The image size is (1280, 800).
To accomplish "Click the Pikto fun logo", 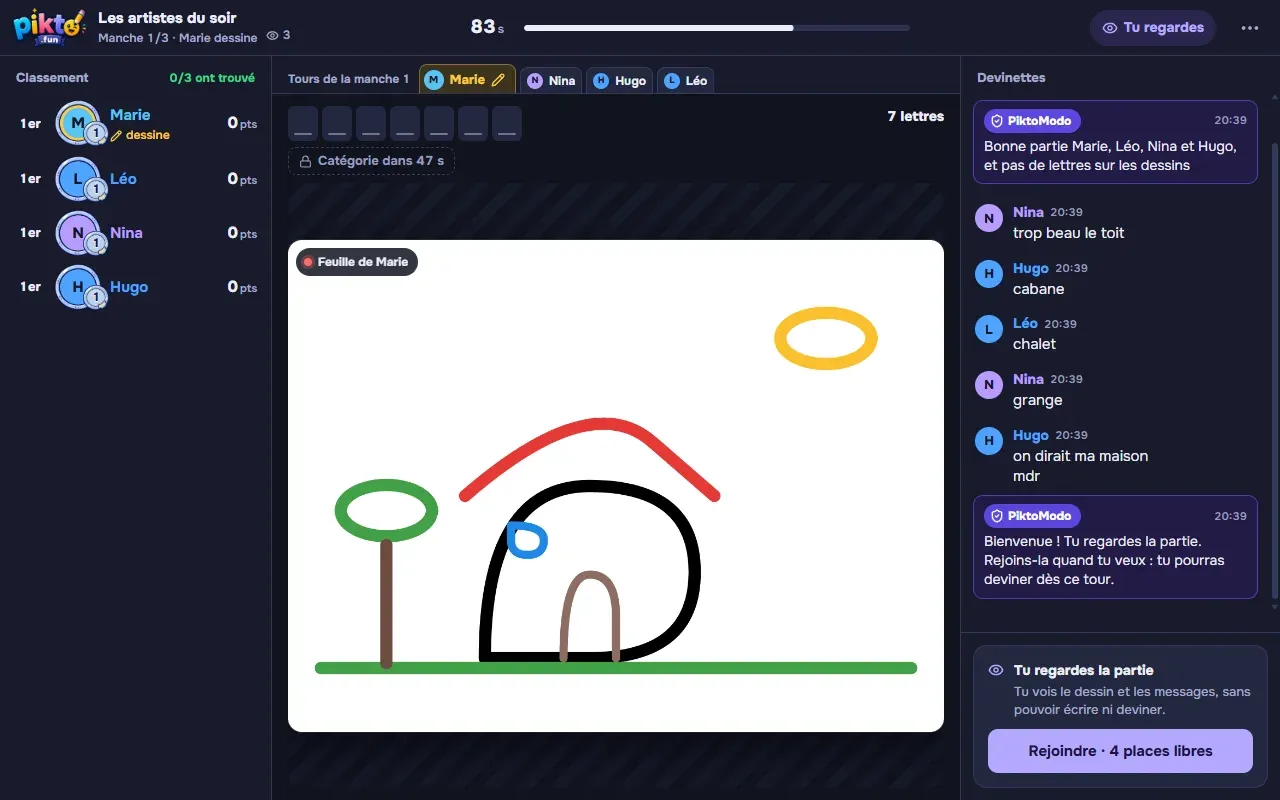I will [49, 27].
